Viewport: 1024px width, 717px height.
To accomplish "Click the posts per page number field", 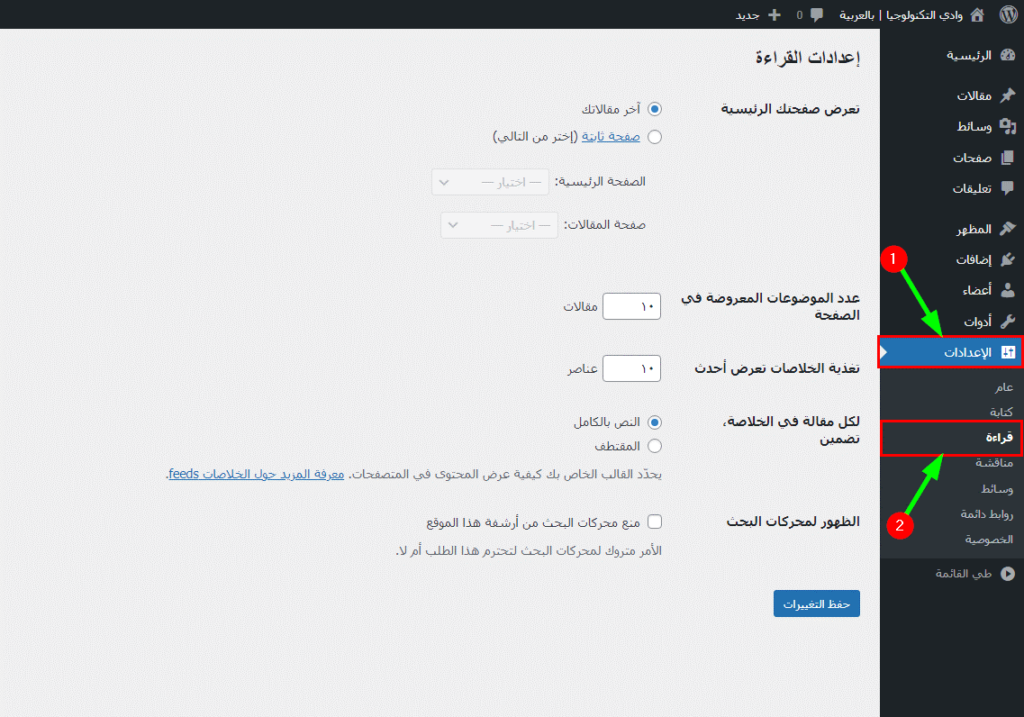I will 632,306.
